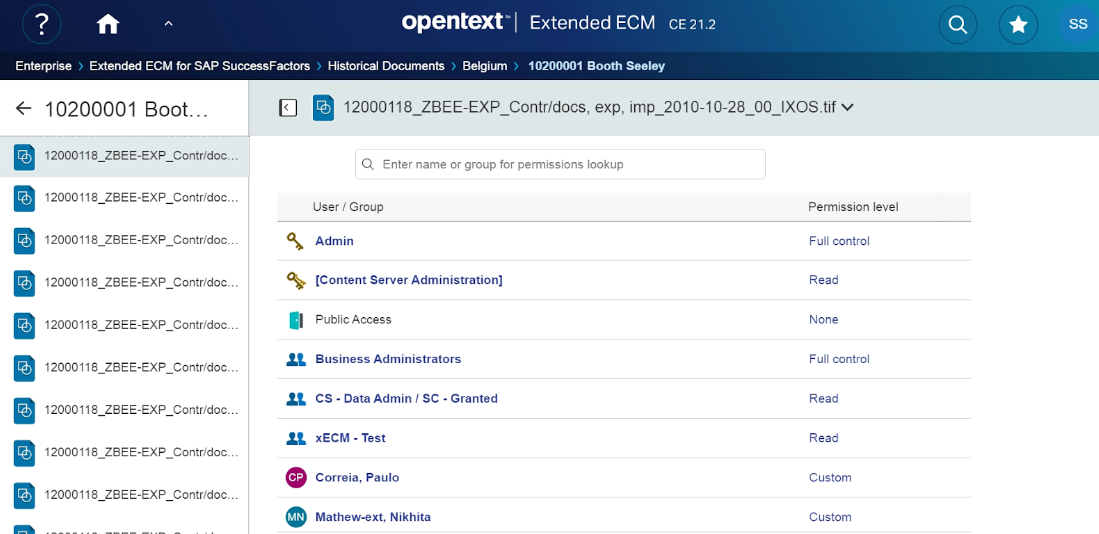Viewport: 1099px width, 534px height.
Task: Collapse the side panel toggle icon
Action: pos(288,107)
